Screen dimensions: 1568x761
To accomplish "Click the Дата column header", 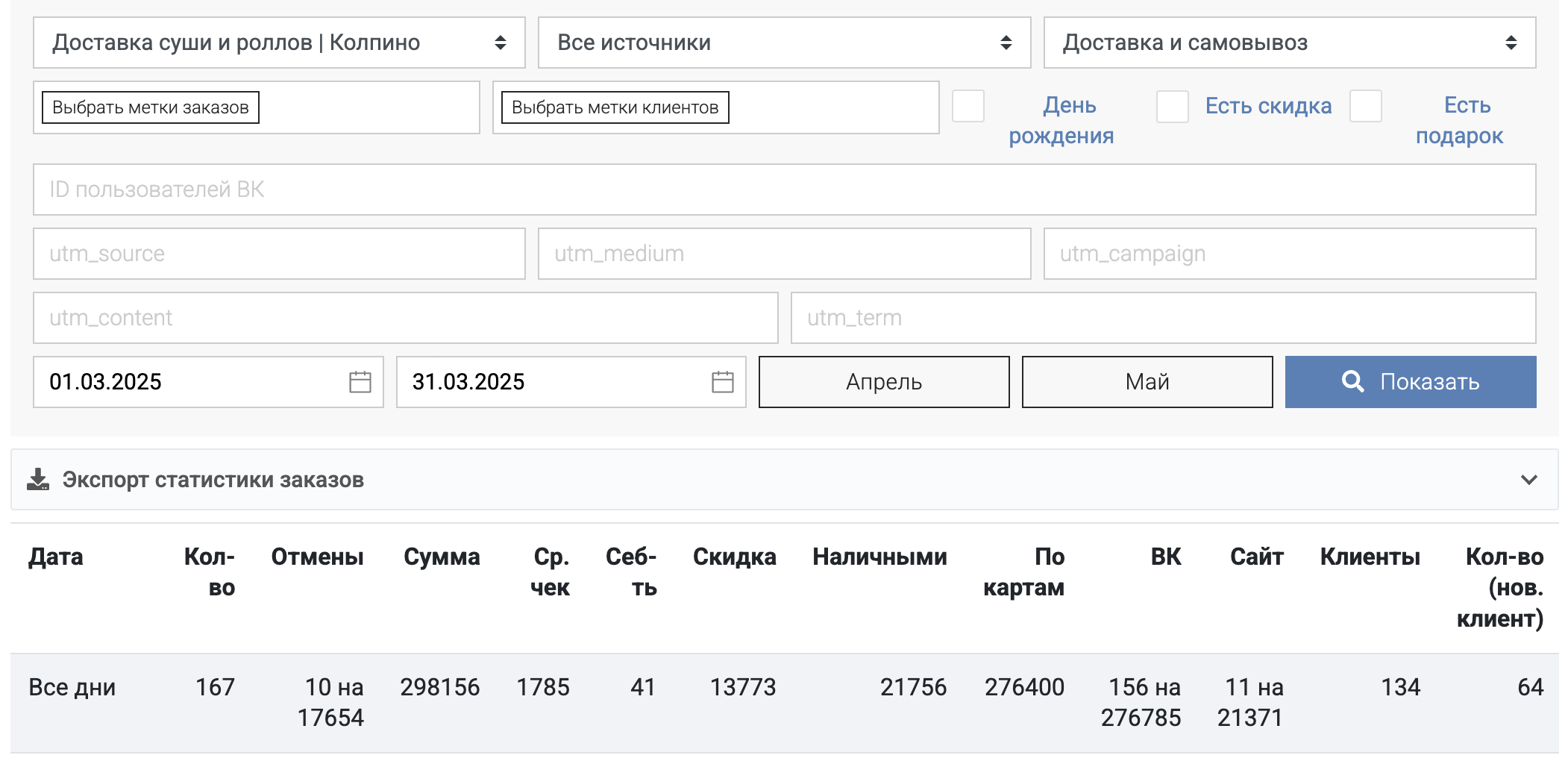I will (56, 557).
